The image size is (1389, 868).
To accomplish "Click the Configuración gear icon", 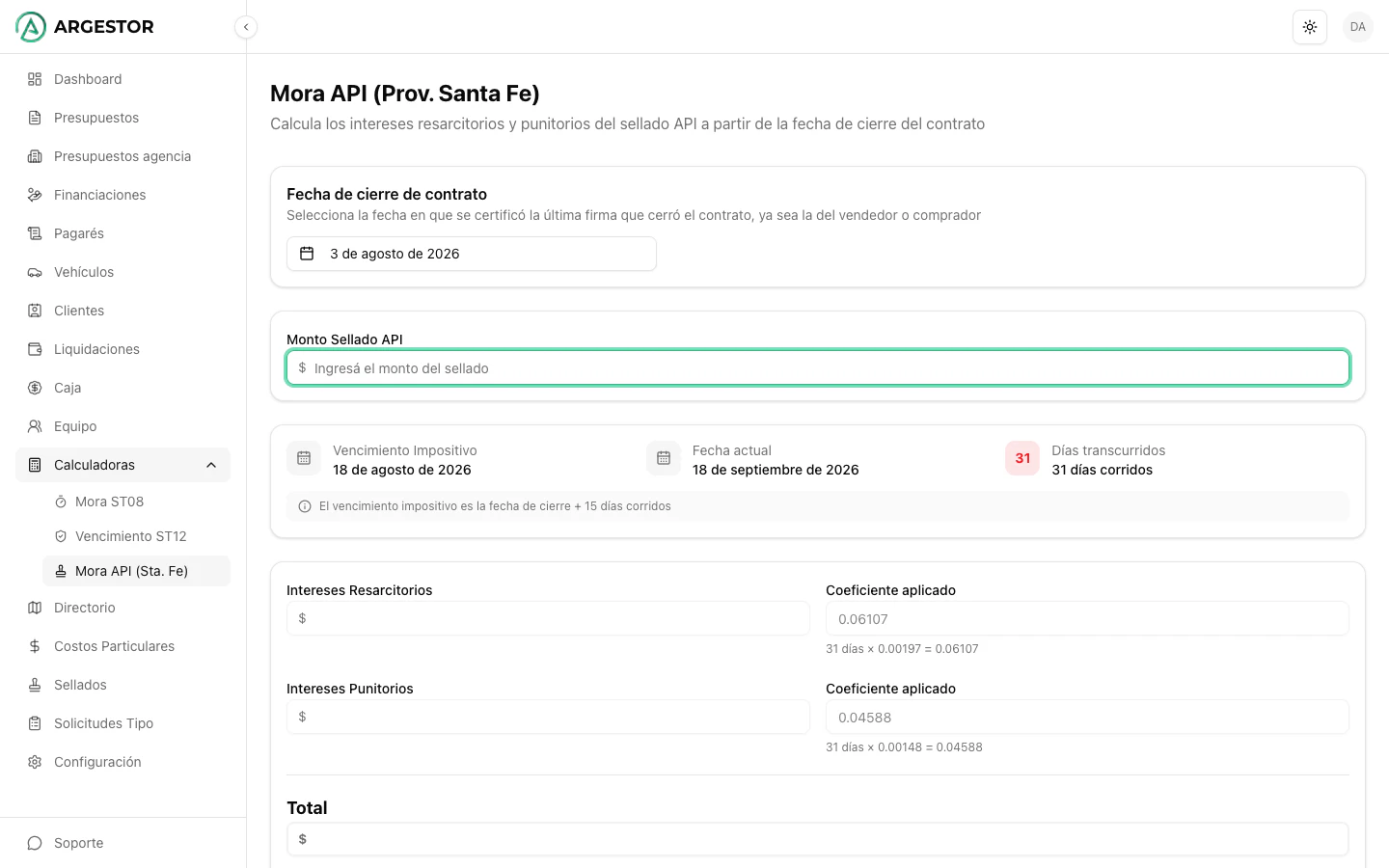I will click(35, 762).
